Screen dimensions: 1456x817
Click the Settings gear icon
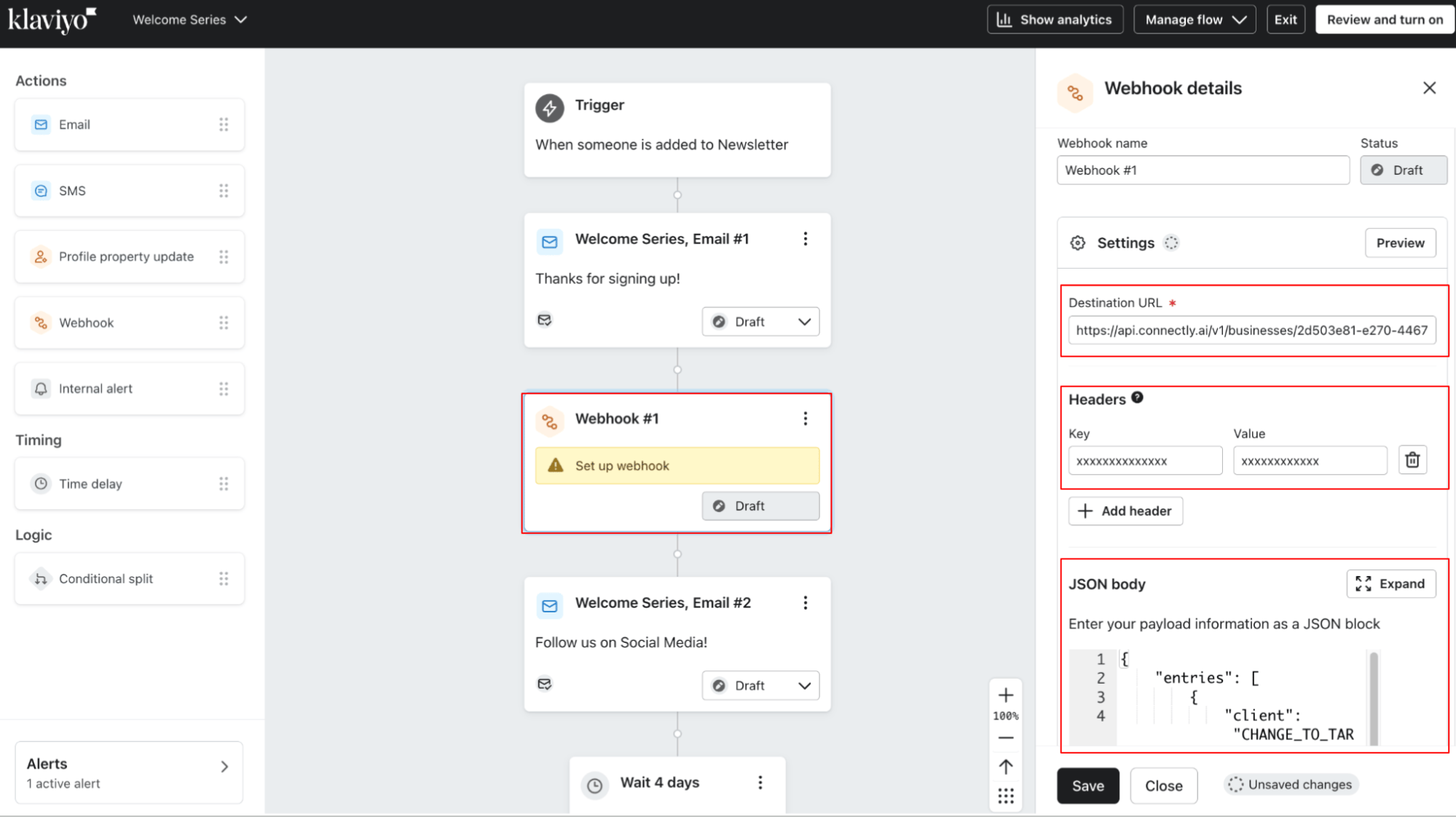(1077, 243)
